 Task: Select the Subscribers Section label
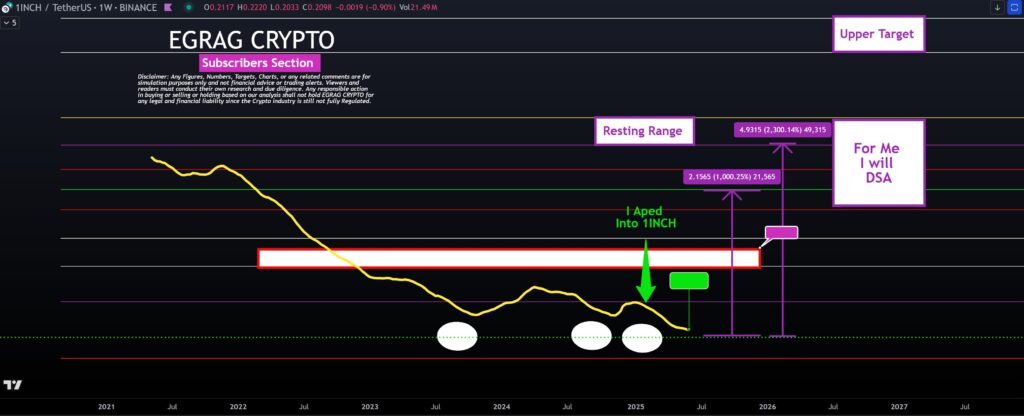pos(259,63)
